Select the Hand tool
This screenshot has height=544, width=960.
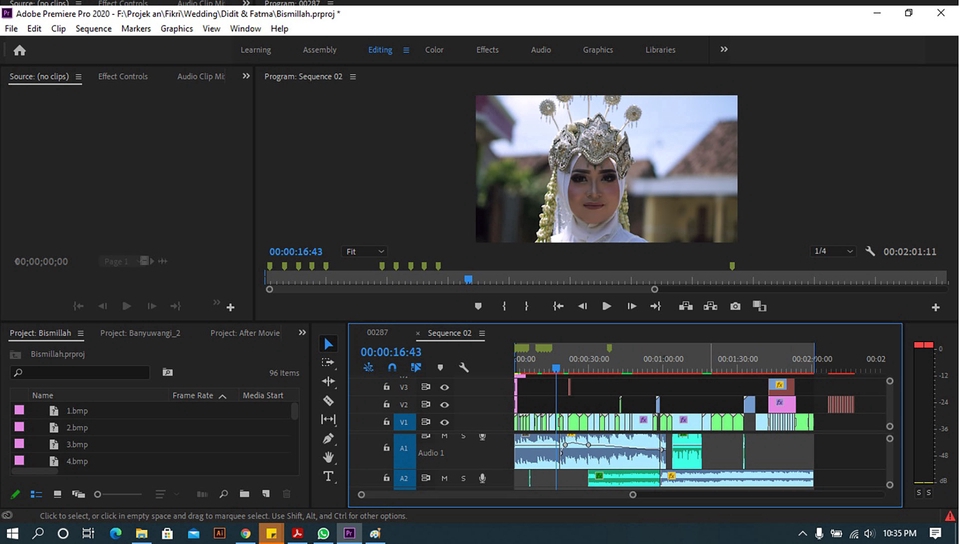click(x=328, y=457)
